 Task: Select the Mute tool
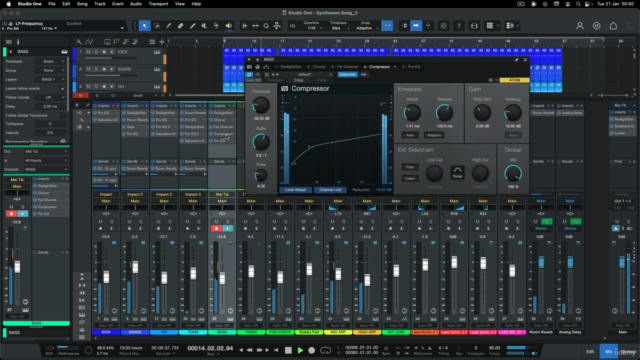coord(204,26)
